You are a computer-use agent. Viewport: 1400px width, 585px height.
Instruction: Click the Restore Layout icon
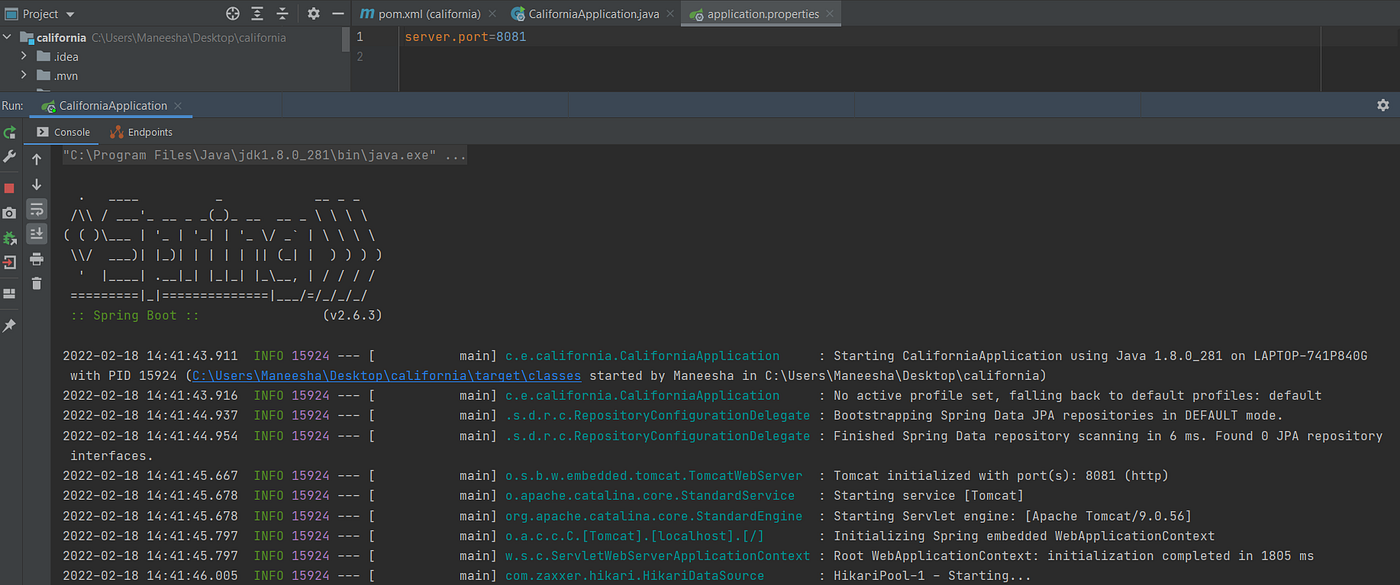pyautogui.click(x=9, y=294)
